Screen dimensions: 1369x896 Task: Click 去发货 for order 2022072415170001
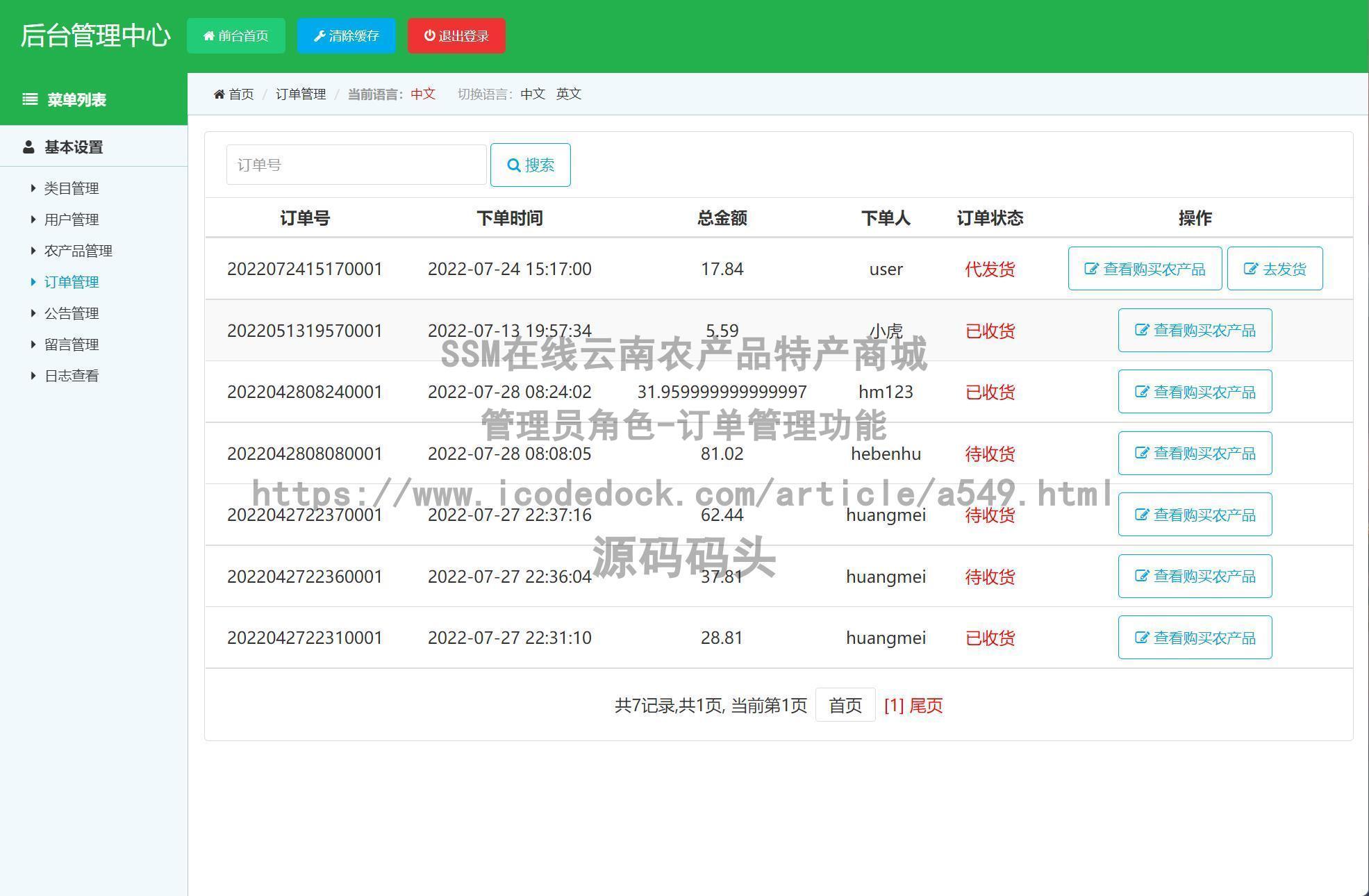pos(1275,268)
